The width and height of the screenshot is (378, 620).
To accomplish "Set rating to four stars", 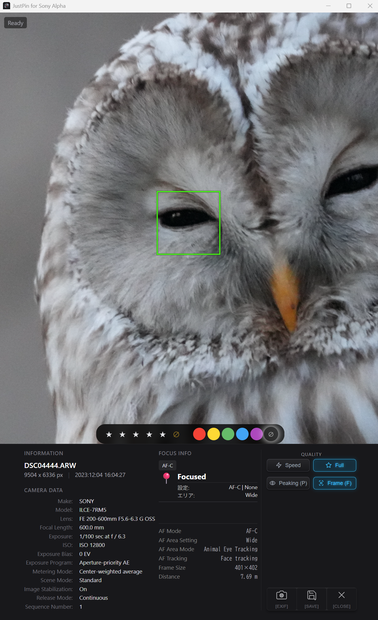I will pos(149,435).
